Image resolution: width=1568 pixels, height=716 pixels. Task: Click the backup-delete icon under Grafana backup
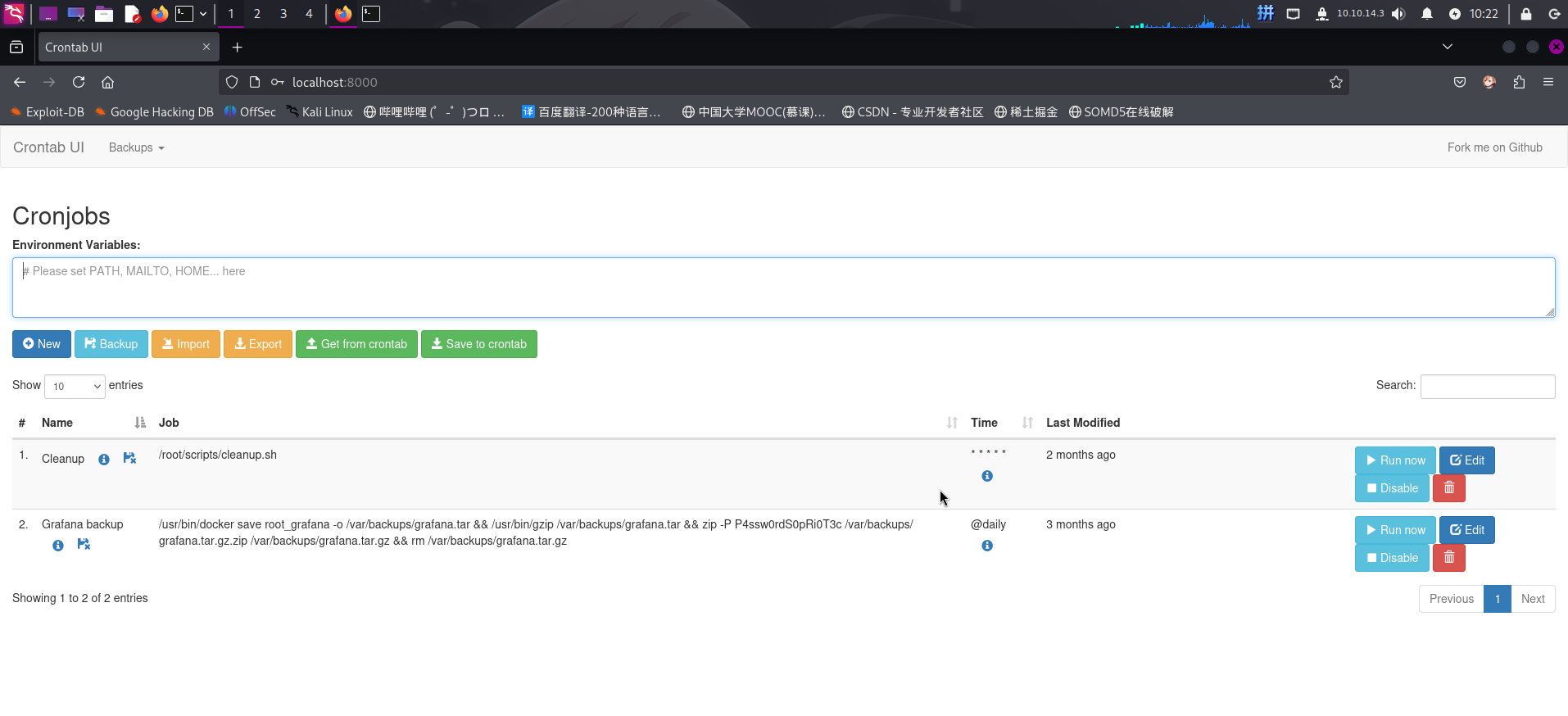tap(84, 544)
